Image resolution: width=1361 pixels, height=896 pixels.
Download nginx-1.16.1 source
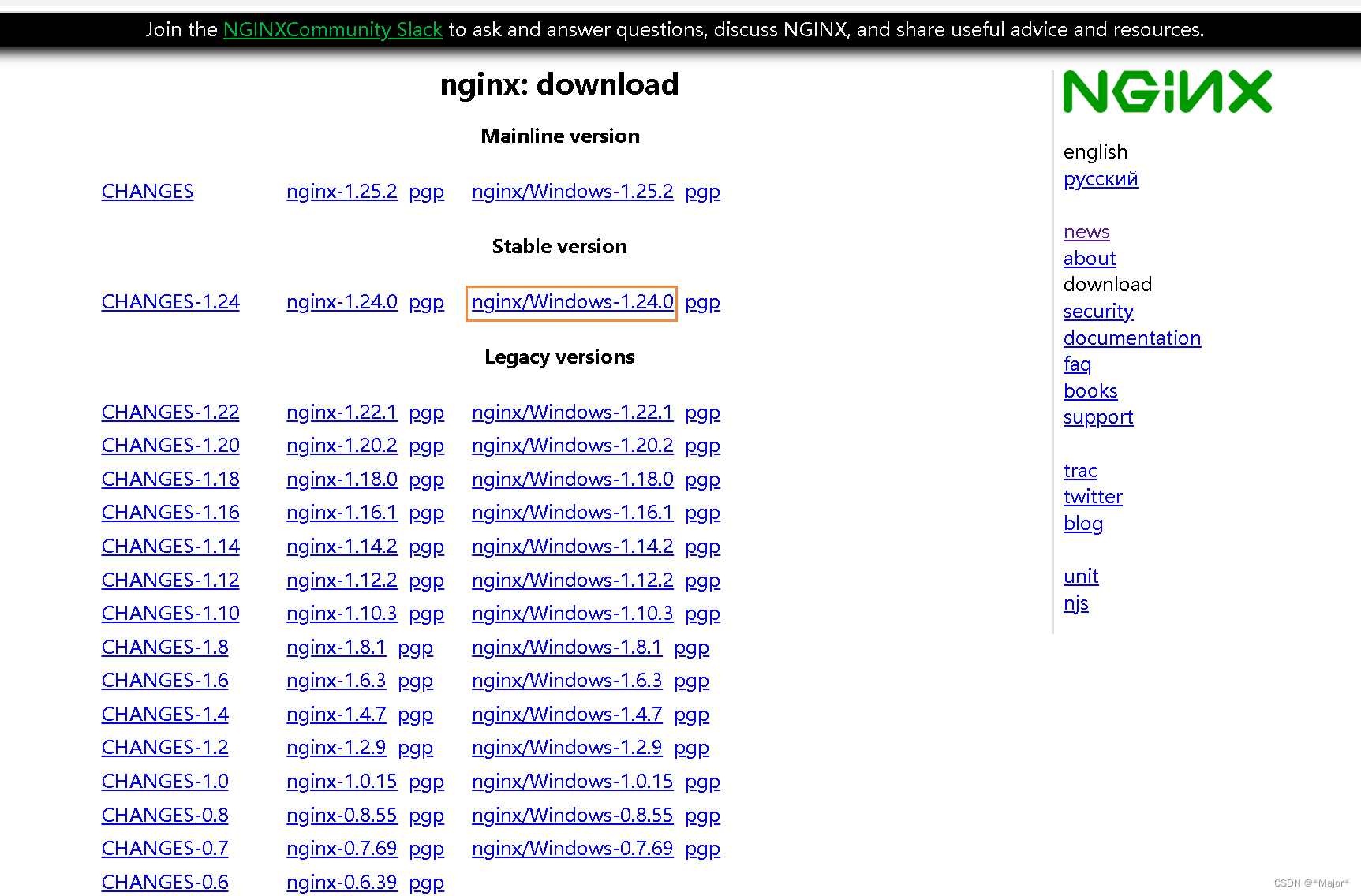pos(342,513)
